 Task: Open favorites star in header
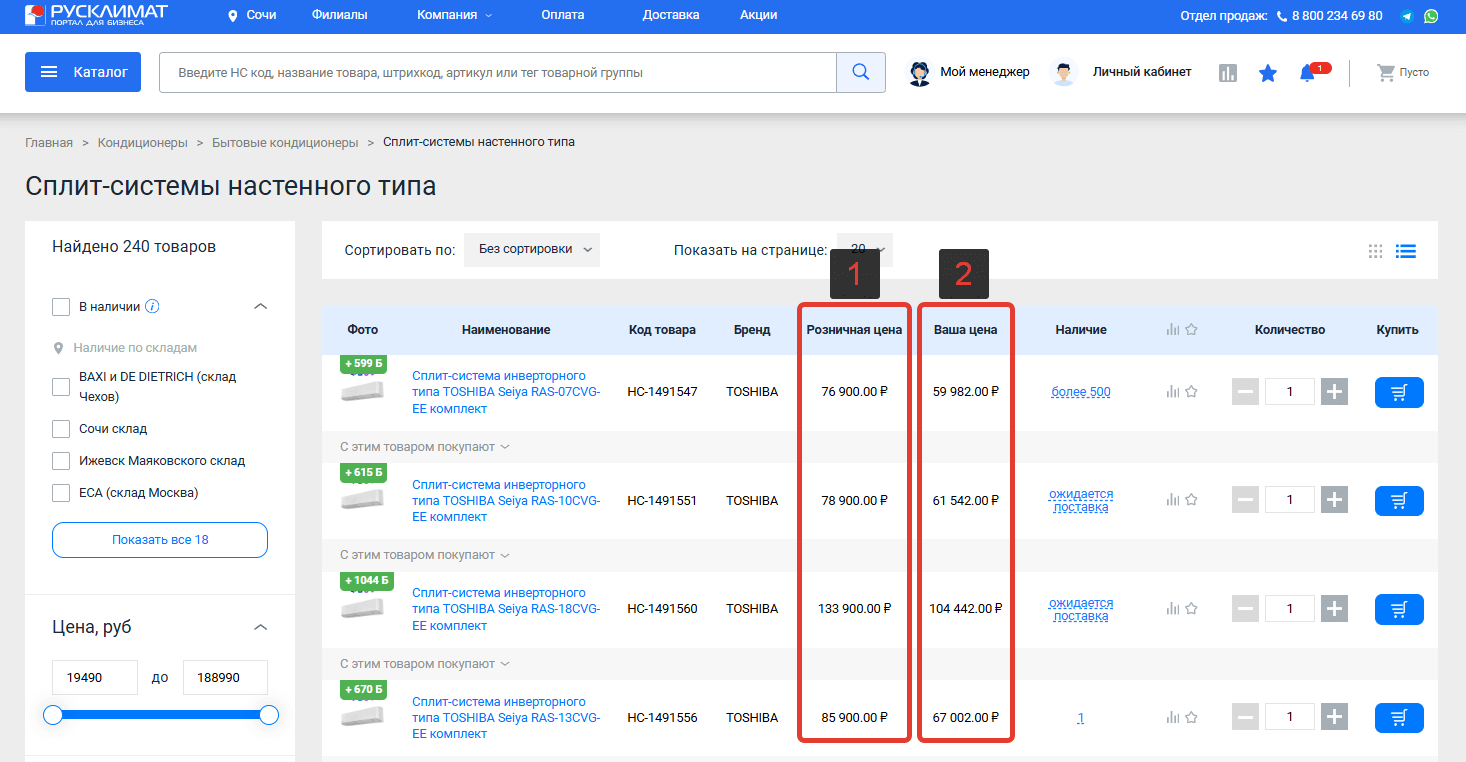pyautogui.click(x=1268, y=73)
